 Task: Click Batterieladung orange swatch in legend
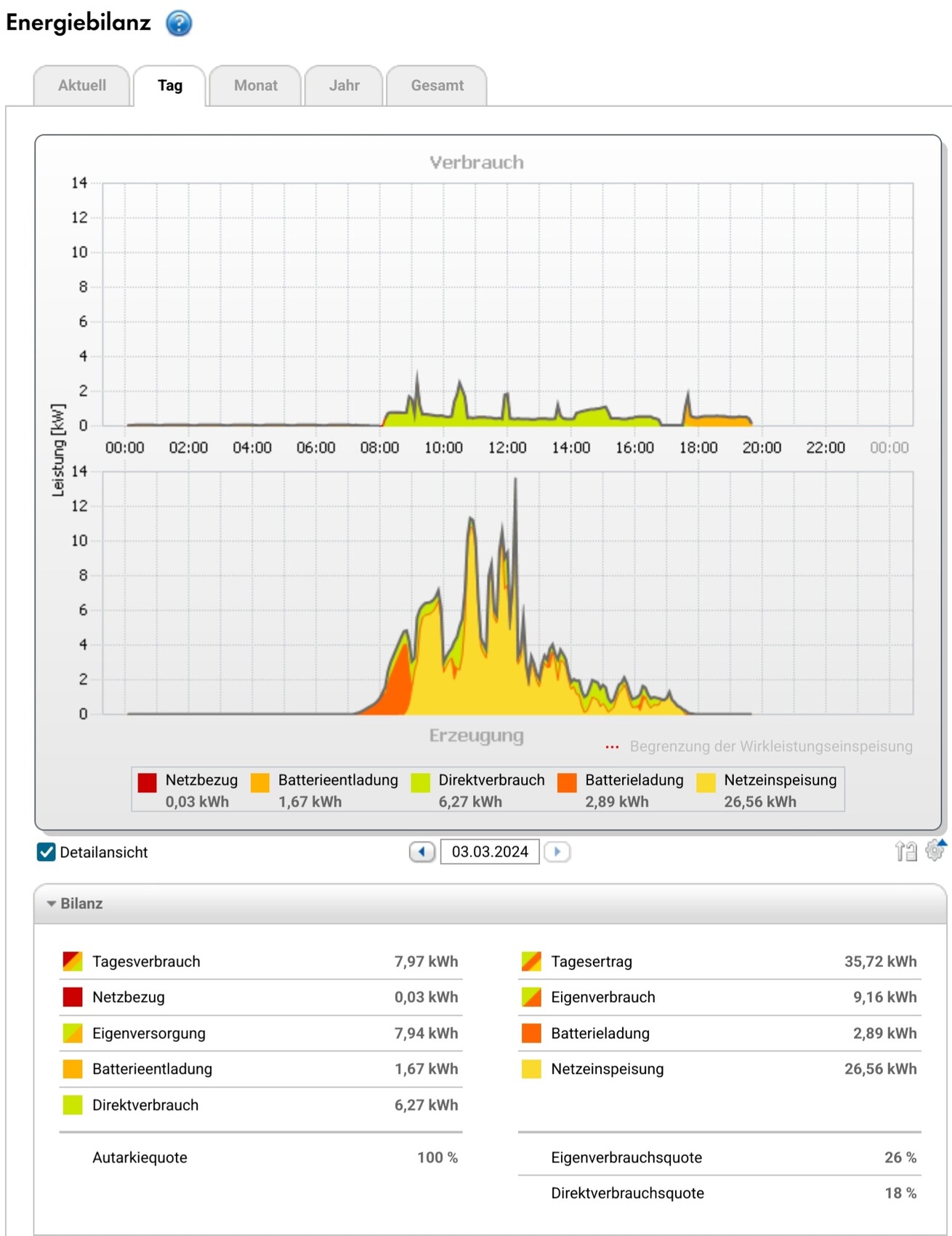[567, 782]
